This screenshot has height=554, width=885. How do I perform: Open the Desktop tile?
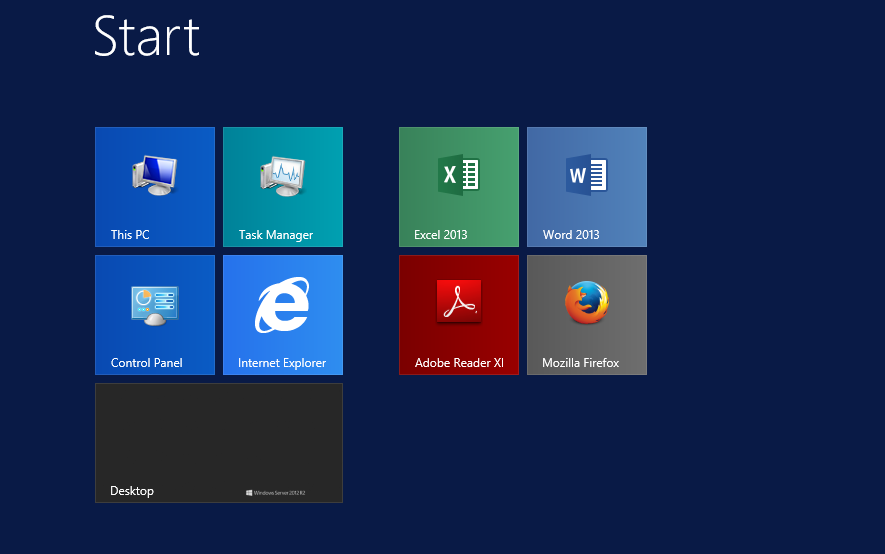[219, 443]
